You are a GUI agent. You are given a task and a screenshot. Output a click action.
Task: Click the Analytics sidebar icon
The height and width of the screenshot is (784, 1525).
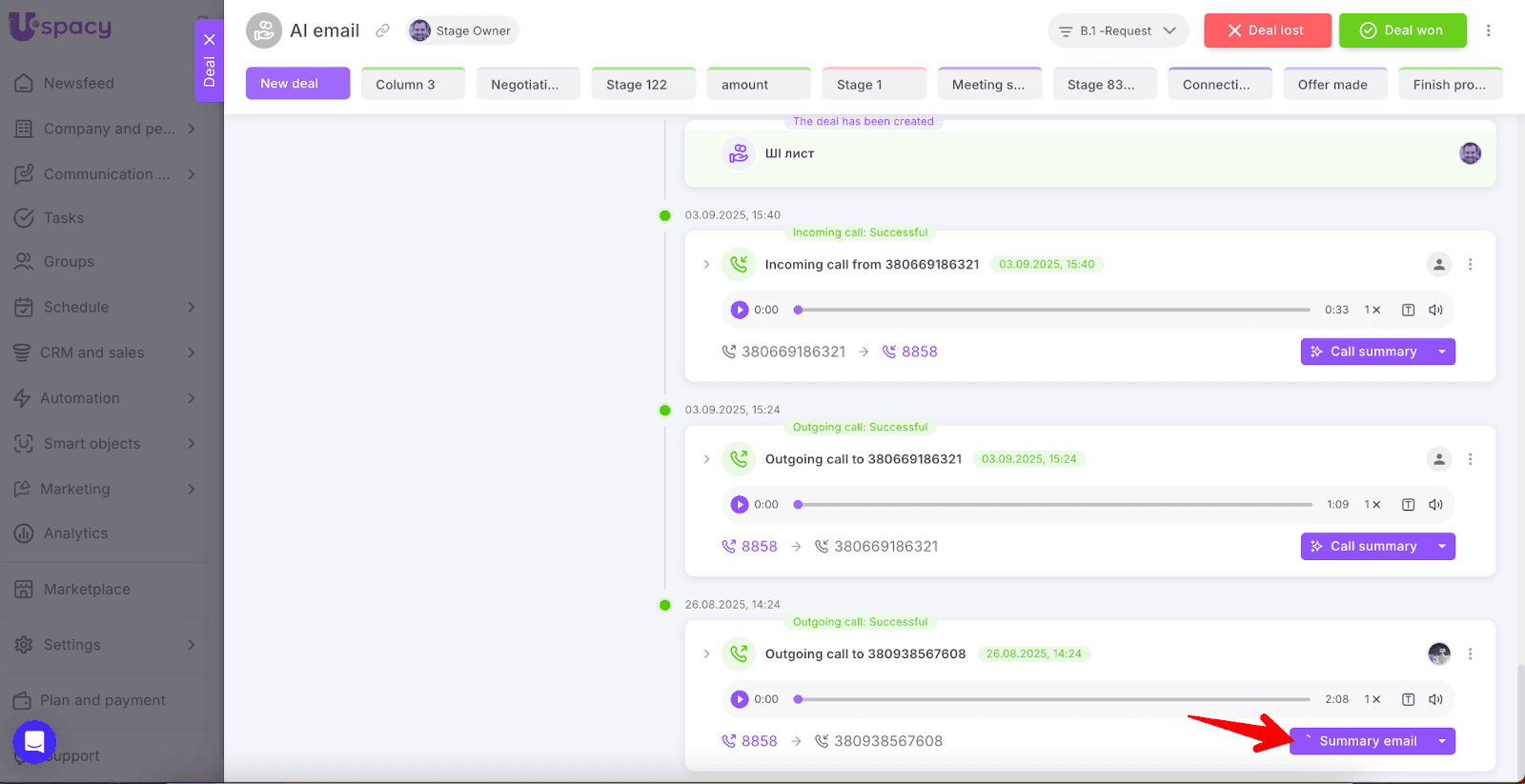point(24,533)
